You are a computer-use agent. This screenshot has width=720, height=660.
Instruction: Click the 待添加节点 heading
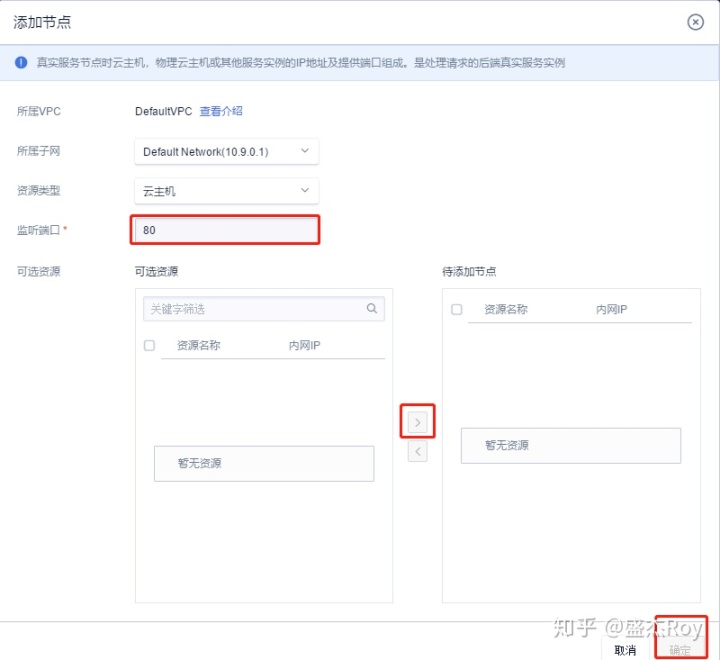point(469,271)
